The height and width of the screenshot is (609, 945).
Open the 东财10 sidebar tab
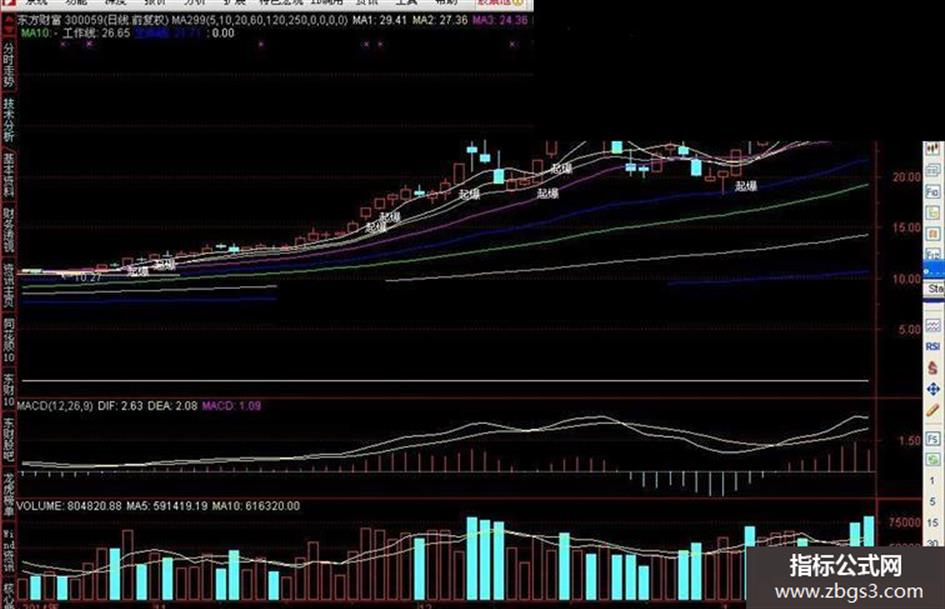(x=8, y=390)
